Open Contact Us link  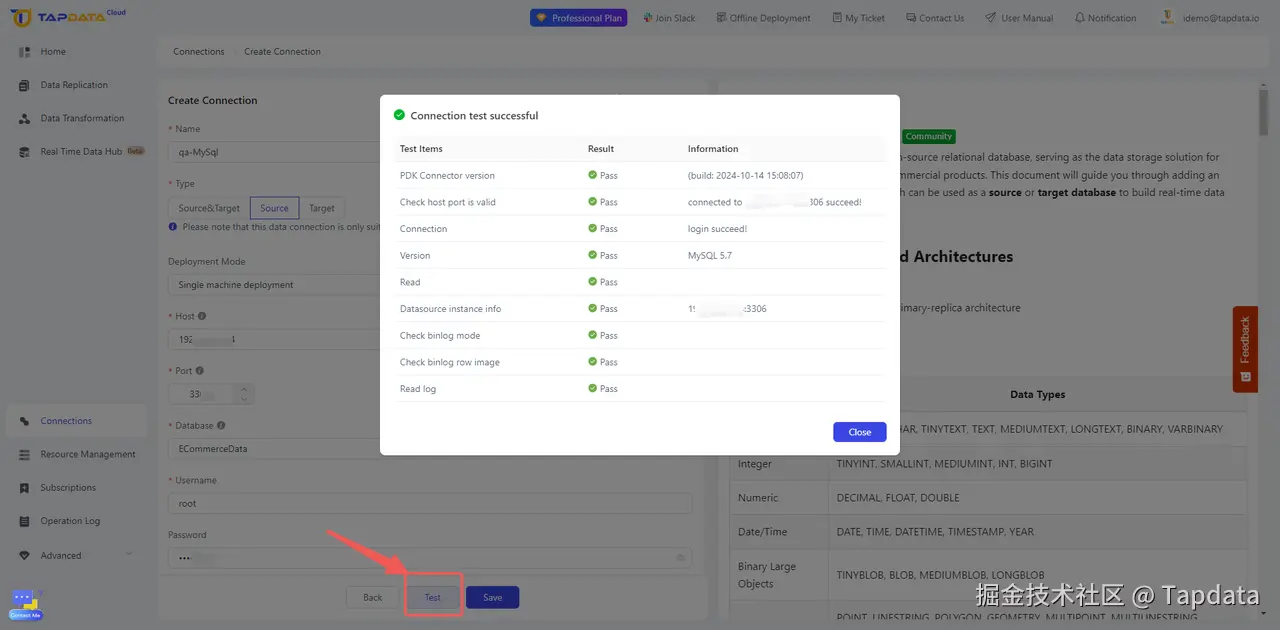pyautogui.click(x=935, y=18)
